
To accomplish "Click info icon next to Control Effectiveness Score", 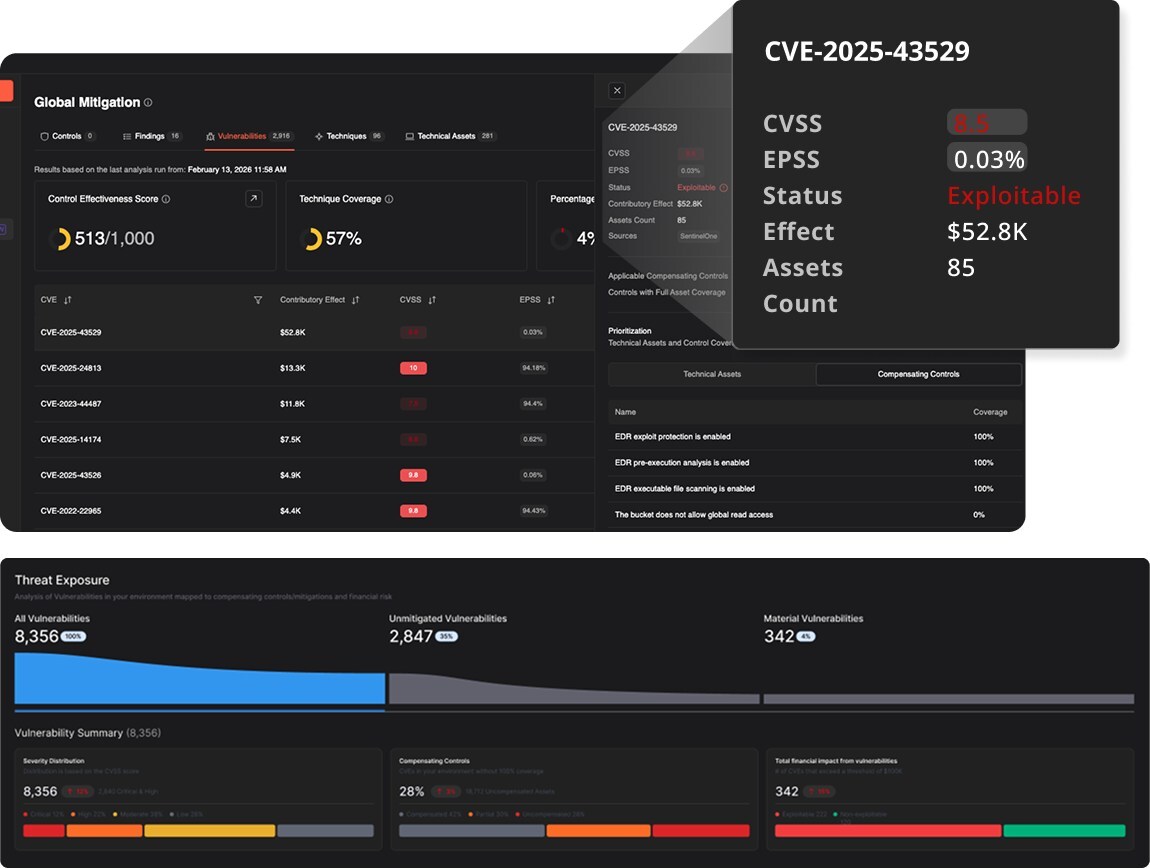I will tap(166, 199).
